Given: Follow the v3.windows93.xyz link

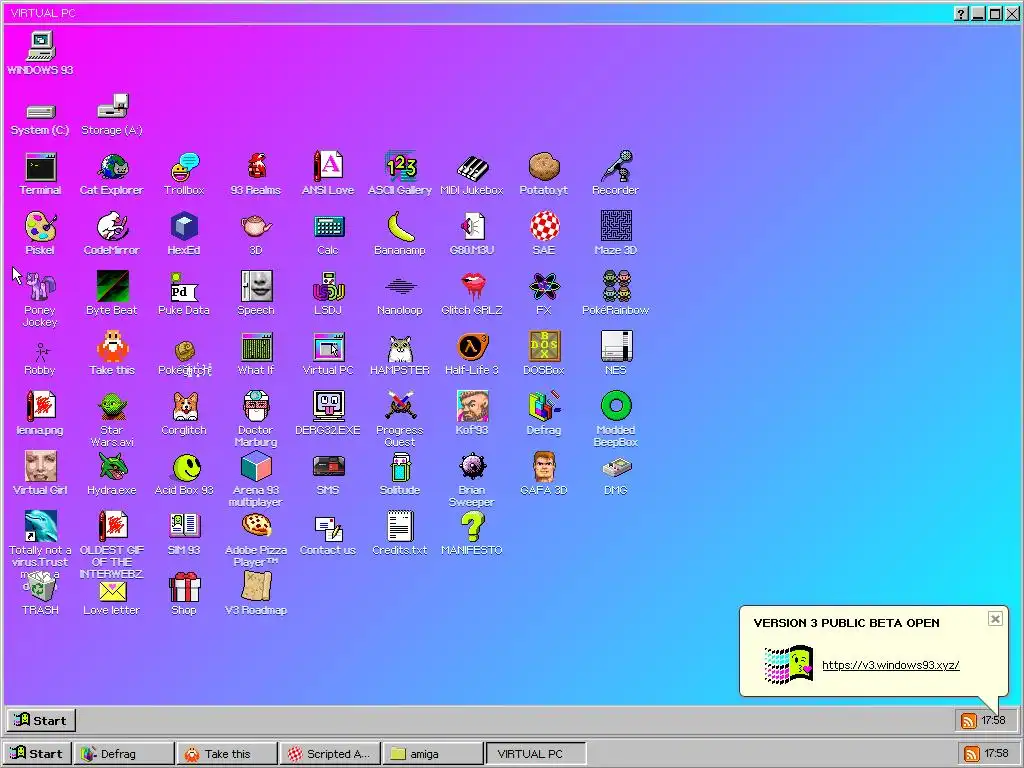Looking at the screenshot, I should click(890, 665).
